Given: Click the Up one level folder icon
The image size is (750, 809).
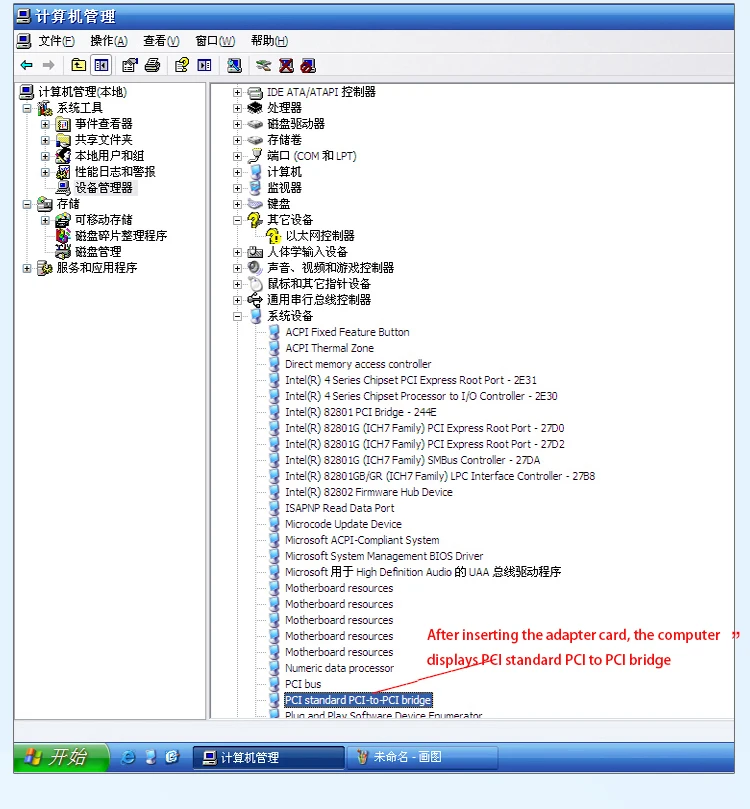Looking at the screenshot, I should (x=78, y=65).
